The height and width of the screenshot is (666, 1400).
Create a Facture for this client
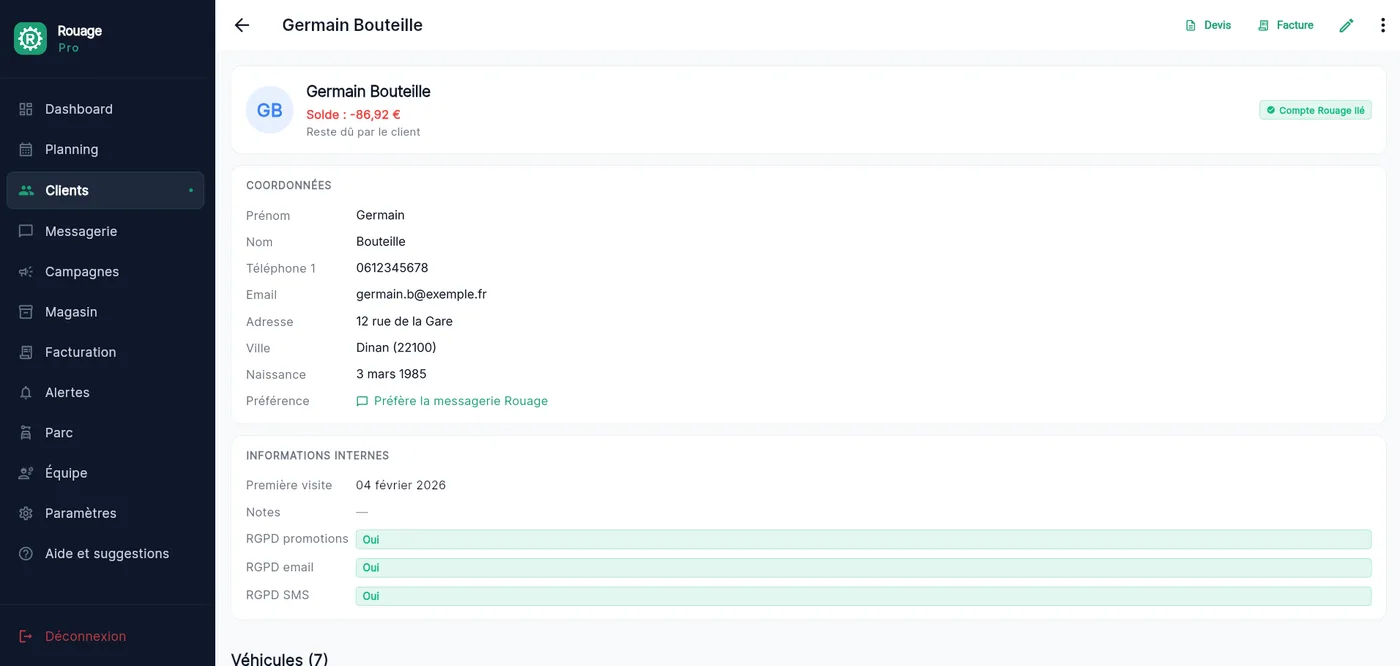tap(1286, 25)
